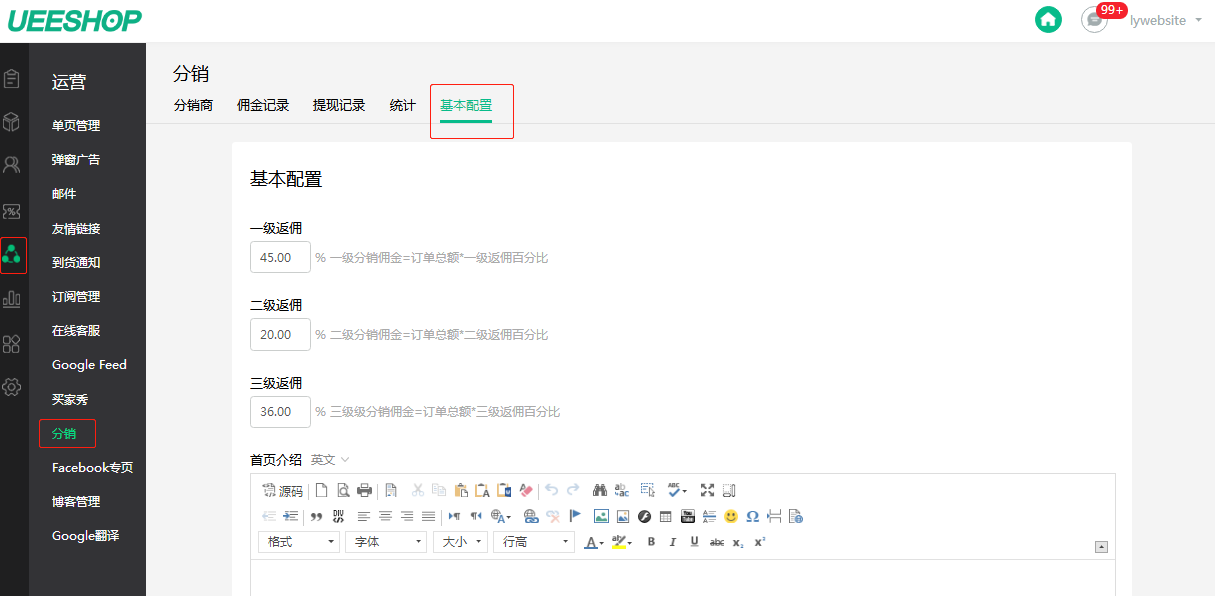Open the home page icon in header
Screen dimensions: 1215x596
click(x=1048, y=19)
